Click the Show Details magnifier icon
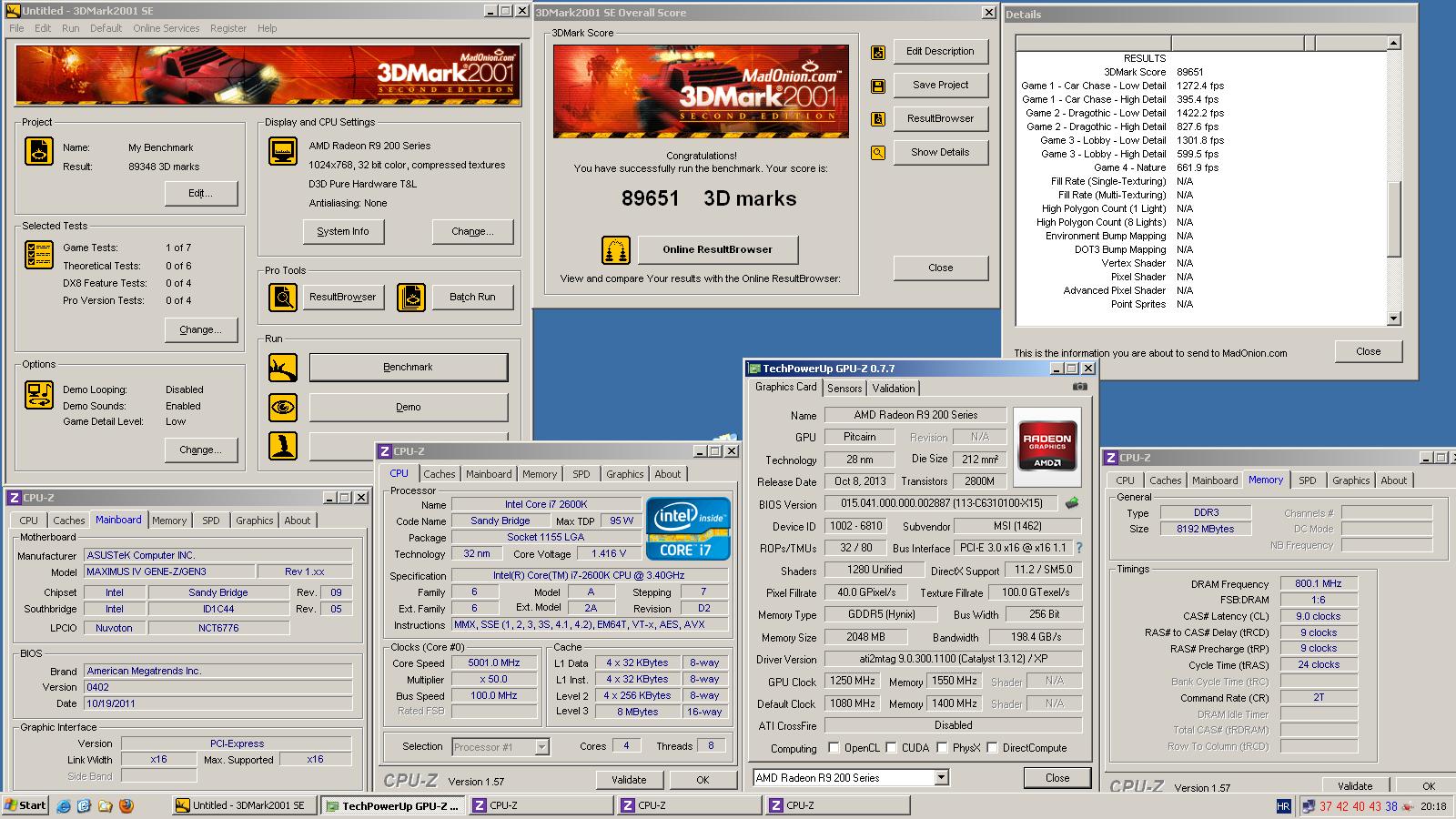The image size is (1456, 819). [878, 153]
